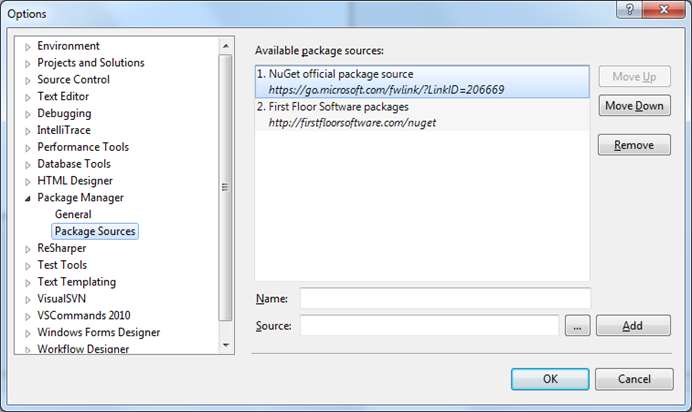The height and width of the screenshot is (412, 692).
Task: Remove the selected package source
Action: [634, 145]
